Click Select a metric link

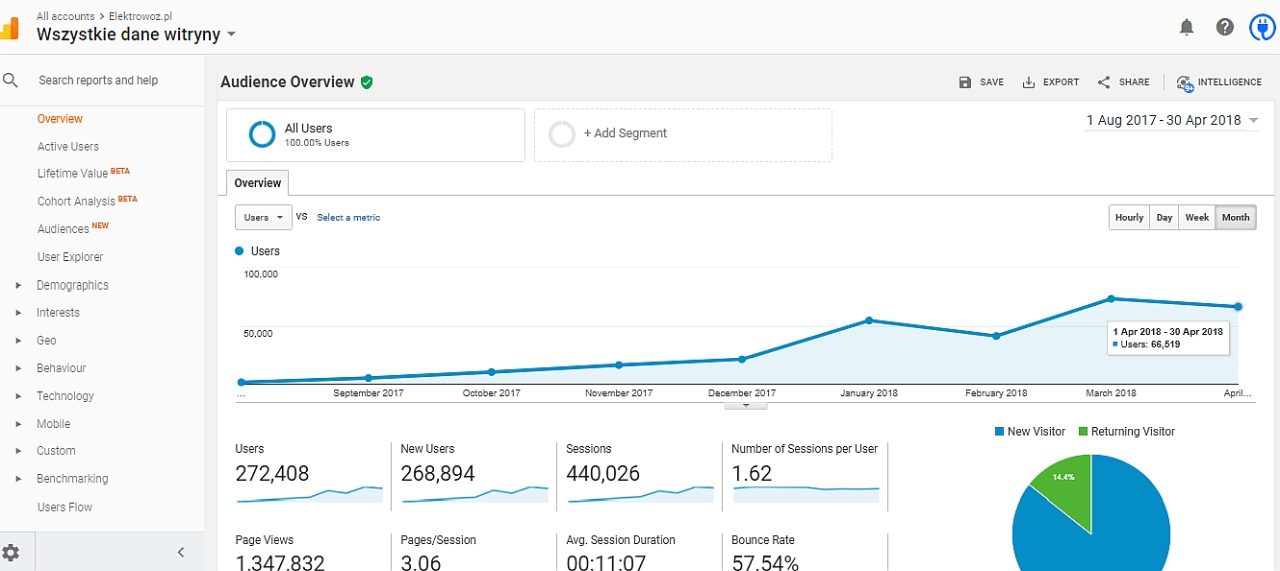coord(348,217)
